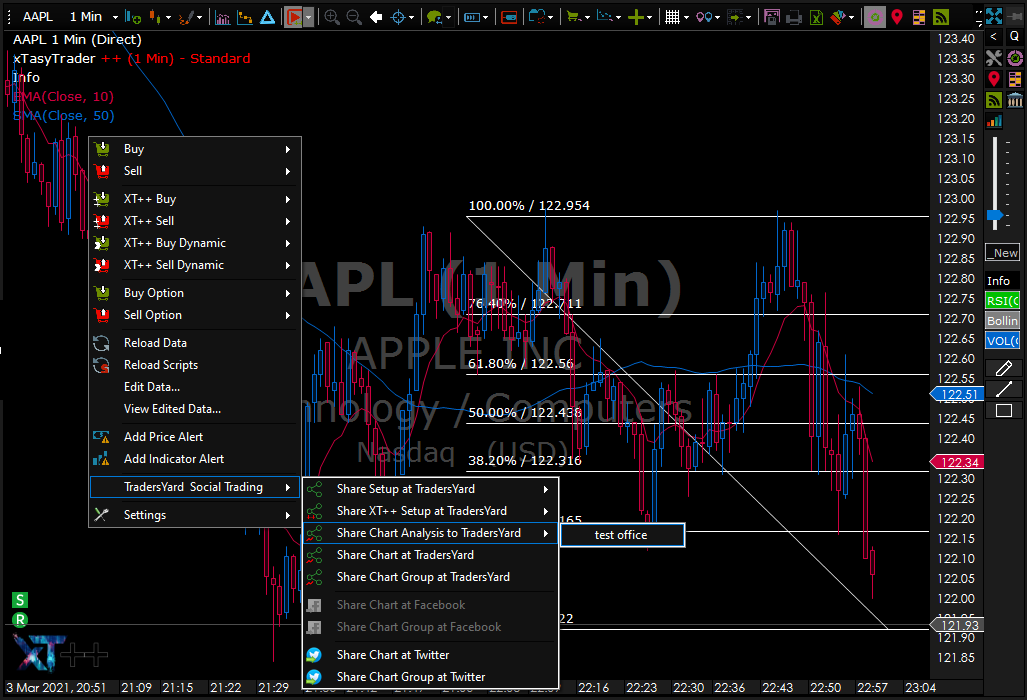Zoom out of the chart
Viewport: 1027px width, 700px height.
(354, 17)
